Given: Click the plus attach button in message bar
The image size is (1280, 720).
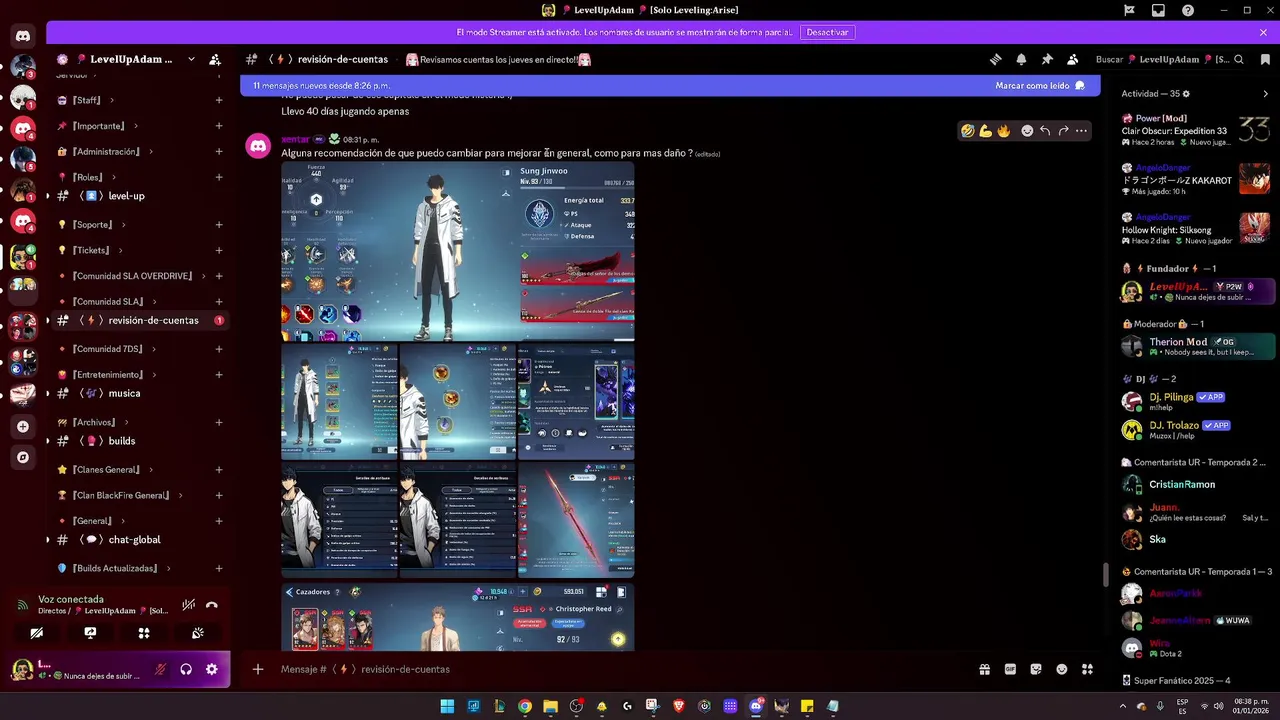Looking at the screenshot, I should click(x=258, y=669).
